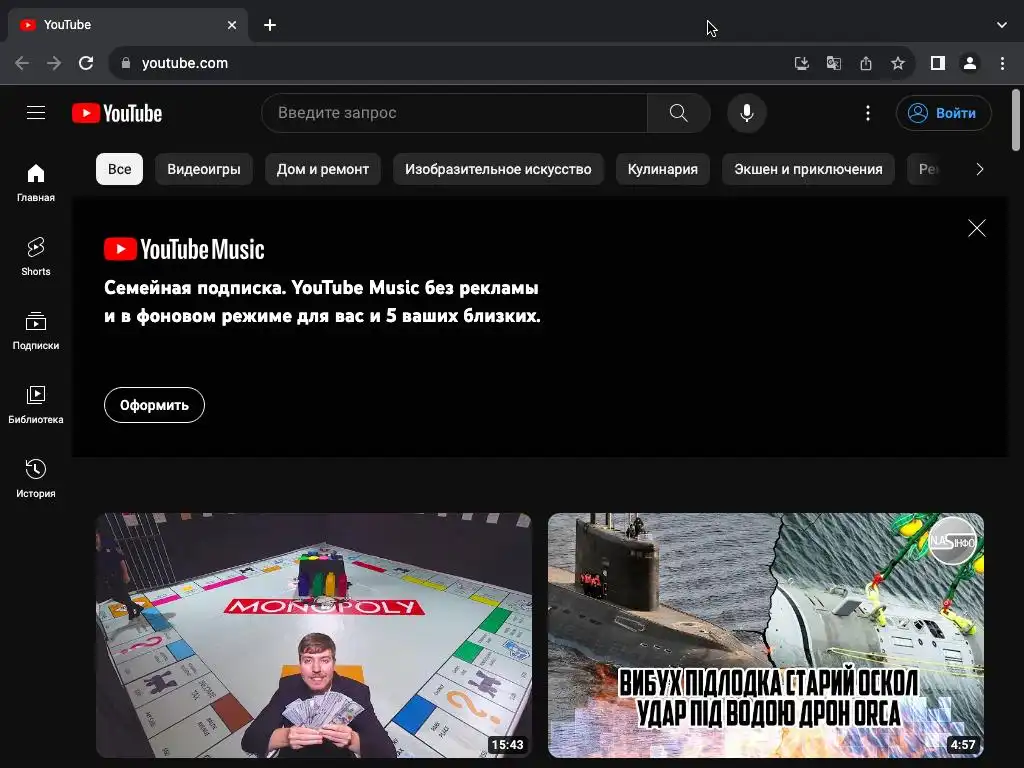Open the submarine ORCA video thumbnail

pyautogui.click(x=766, y=635)
